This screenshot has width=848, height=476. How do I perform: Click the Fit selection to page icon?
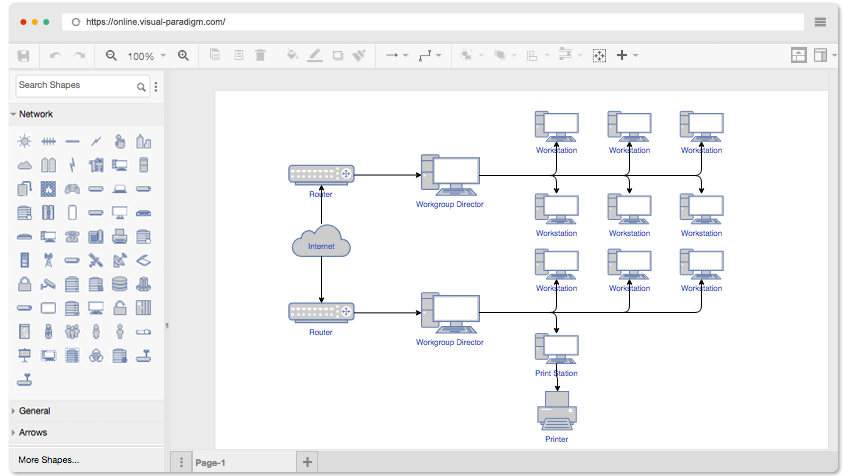pos(599,55)
